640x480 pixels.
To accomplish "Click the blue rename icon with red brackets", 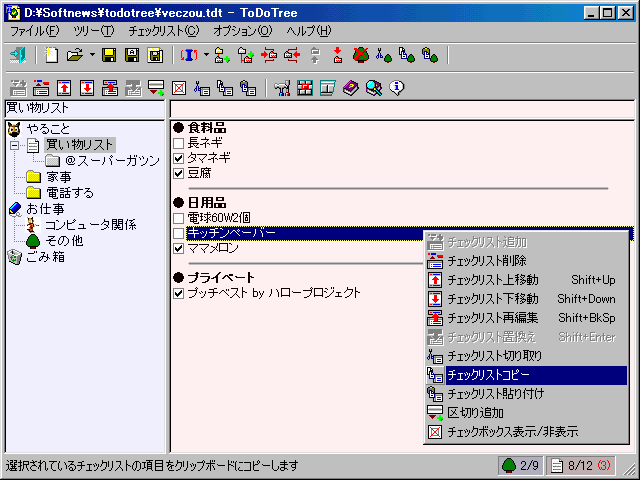I will [189, 55].
